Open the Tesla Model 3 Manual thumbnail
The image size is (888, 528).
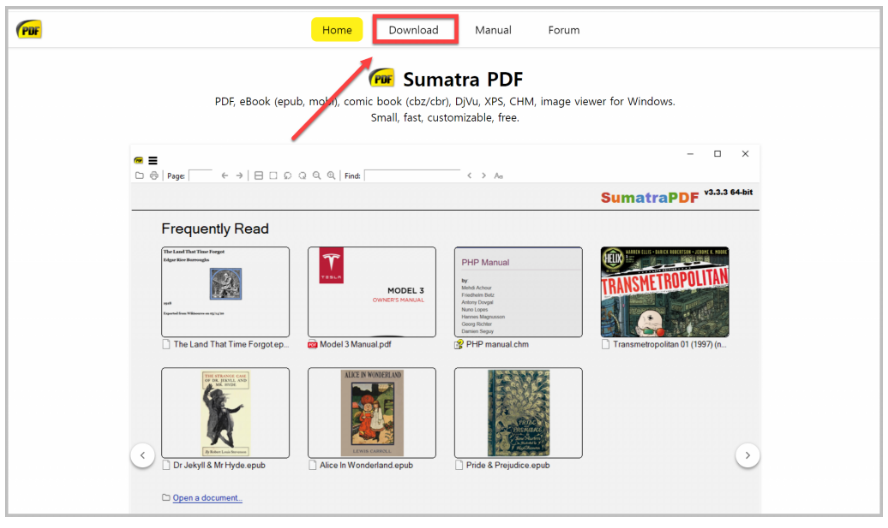tap(372, 292)
